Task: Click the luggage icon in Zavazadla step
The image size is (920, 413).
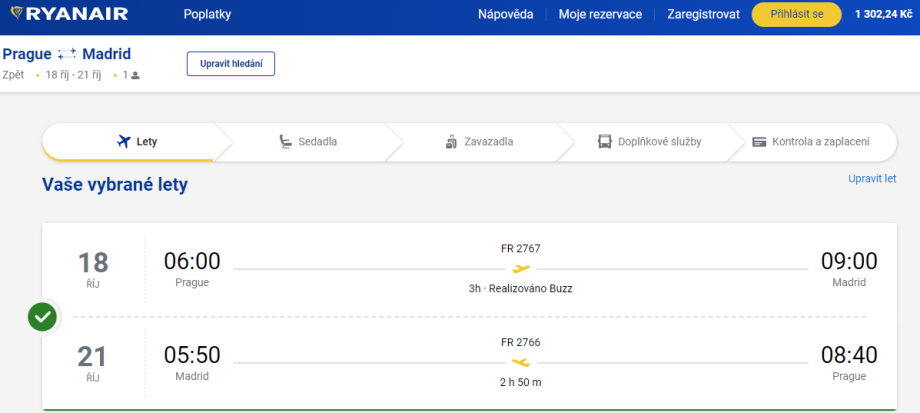Action: pos(451,141)
